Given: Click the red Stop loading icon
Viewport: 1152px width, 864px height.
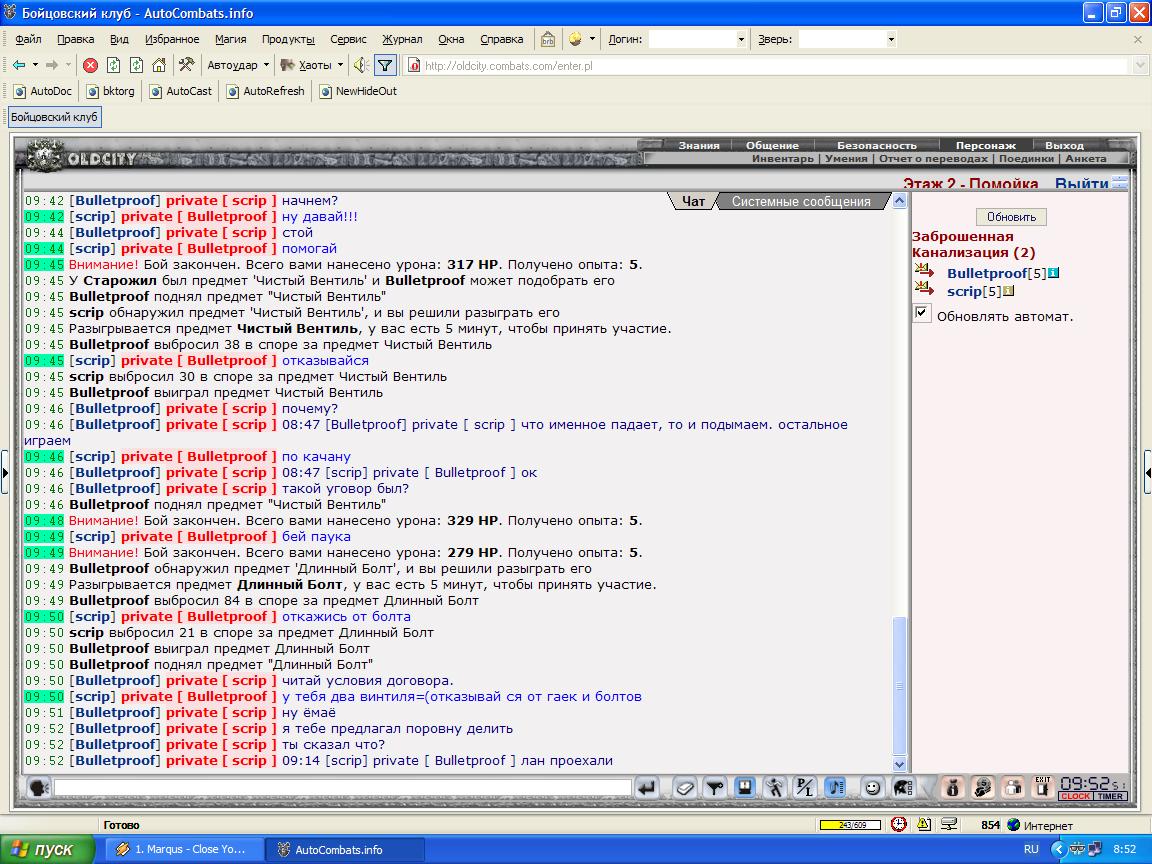Looking at the screenshot, I should pyautogui.click(x=90, y=65).
